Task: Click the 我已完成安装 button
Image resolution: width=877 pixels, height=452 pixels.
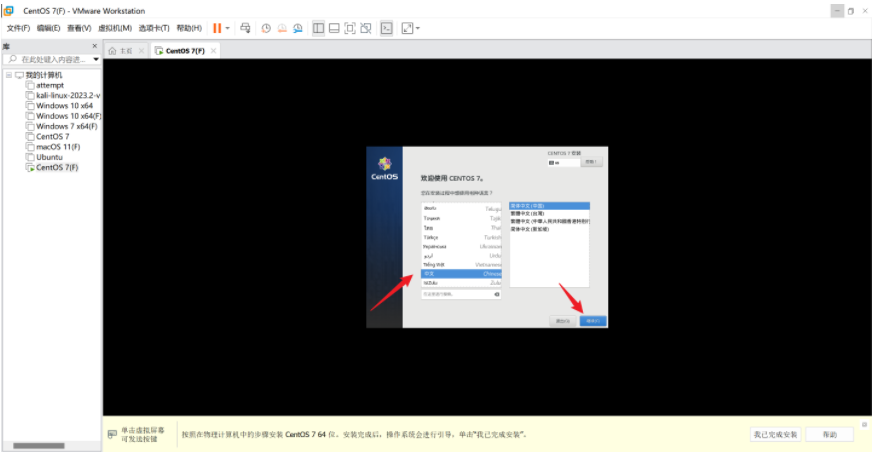Action: (x=775, y=435)
